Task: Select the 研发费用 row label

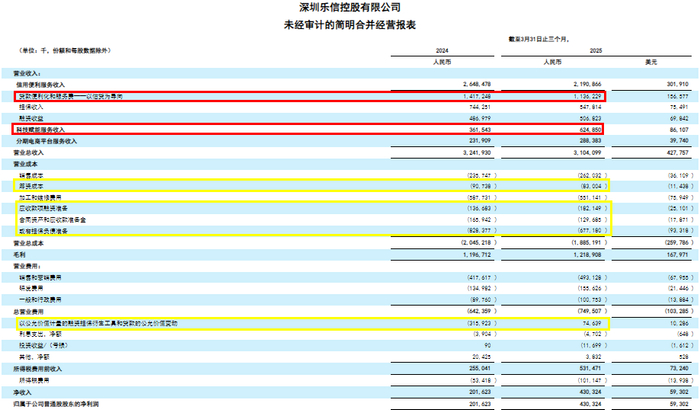Action: click(31, 289)
